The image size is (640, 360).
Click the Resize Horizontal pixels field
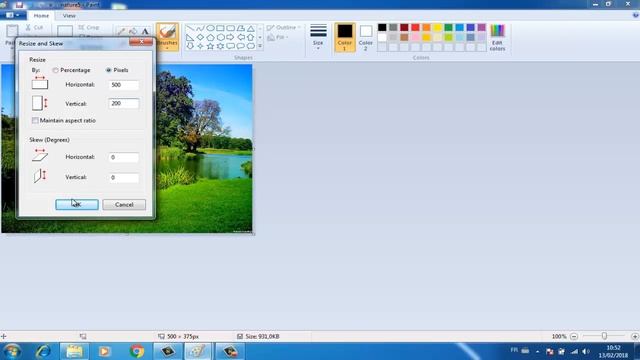[124, 85]
